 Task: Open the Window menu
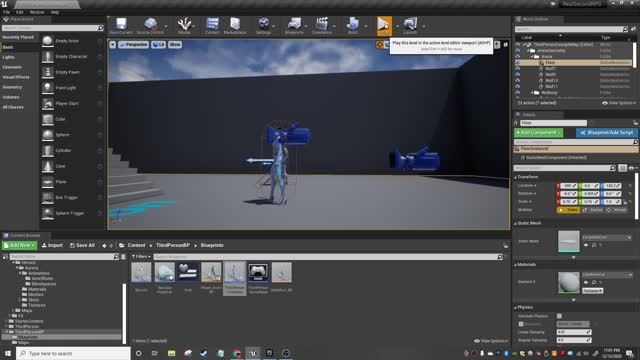[x=37, y=12]
